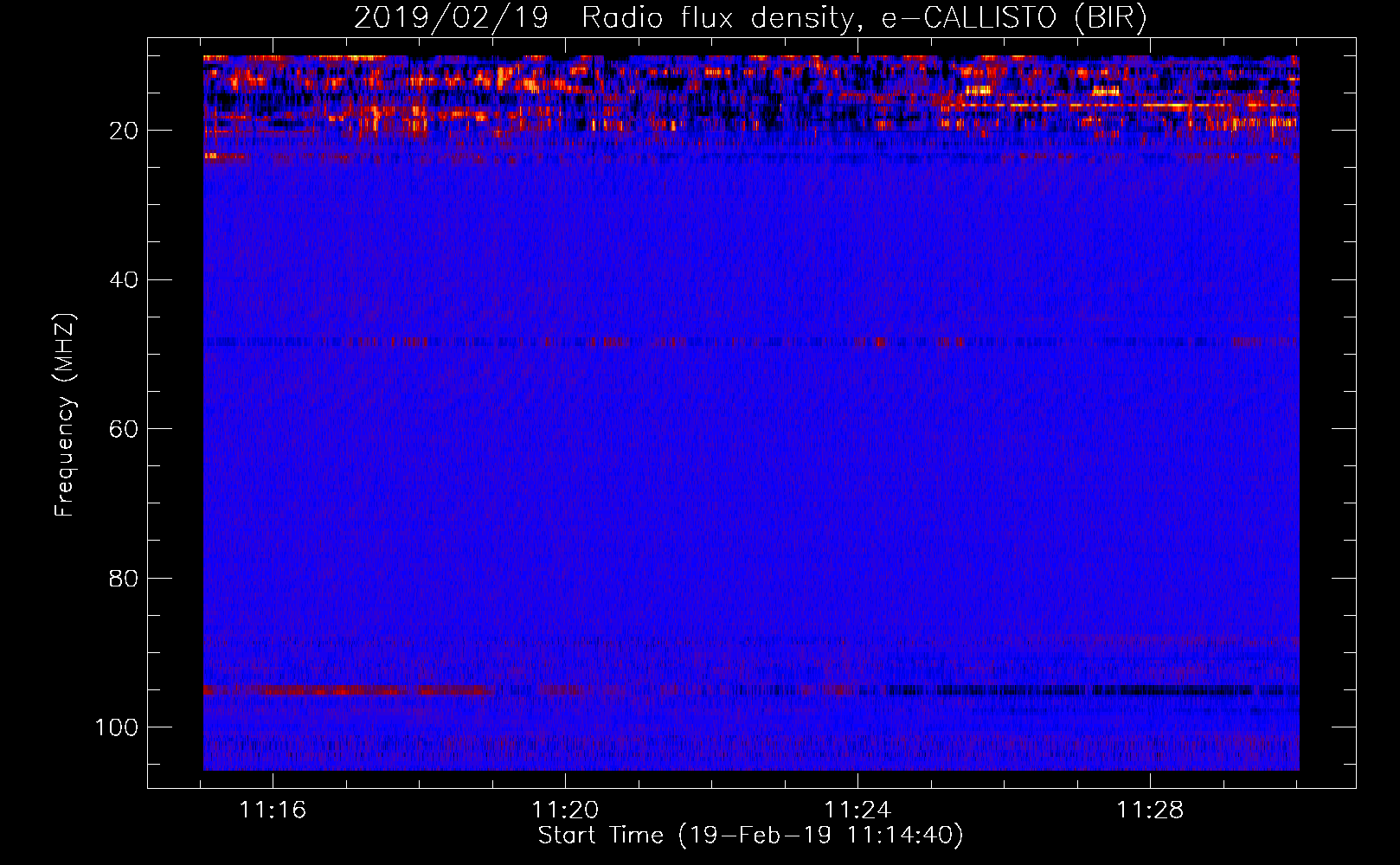This screenshot has width=1400, height=865.
Task: Click the '11:20' time tick label
Action: (x=565, y=811)
